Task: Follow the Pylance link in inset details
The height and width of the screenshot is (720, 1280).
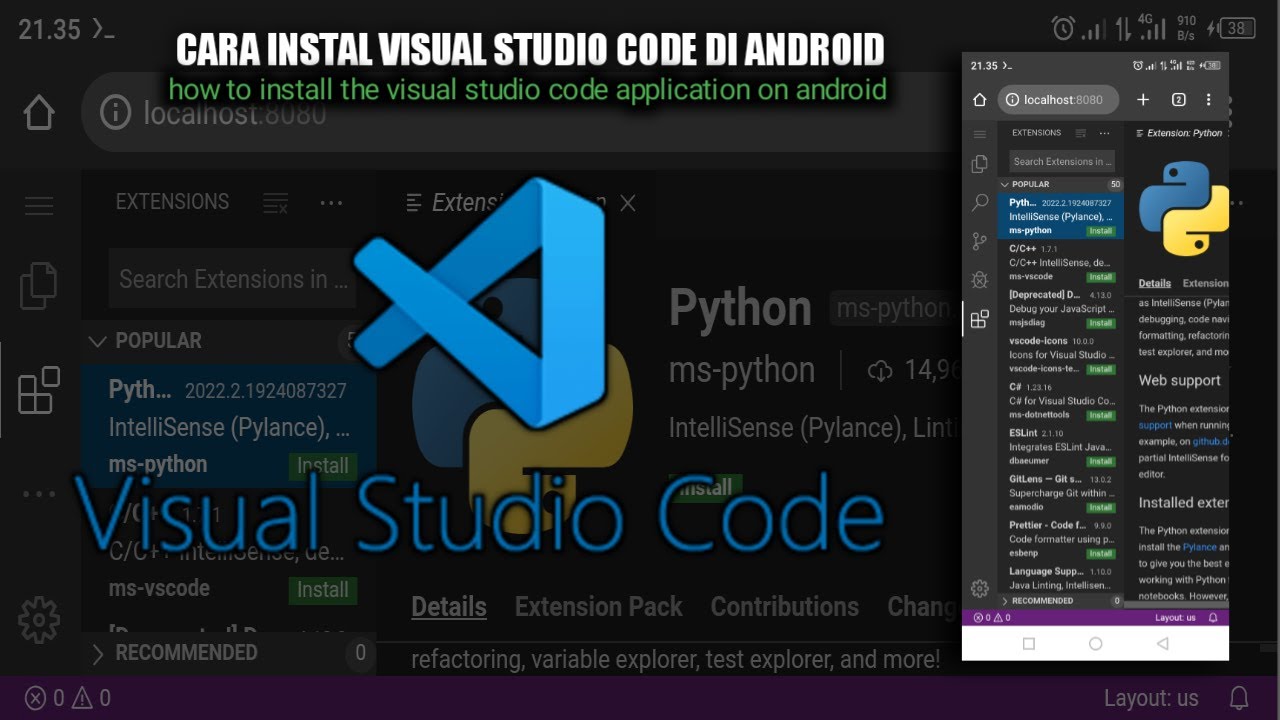Action: pos(1200,547)
